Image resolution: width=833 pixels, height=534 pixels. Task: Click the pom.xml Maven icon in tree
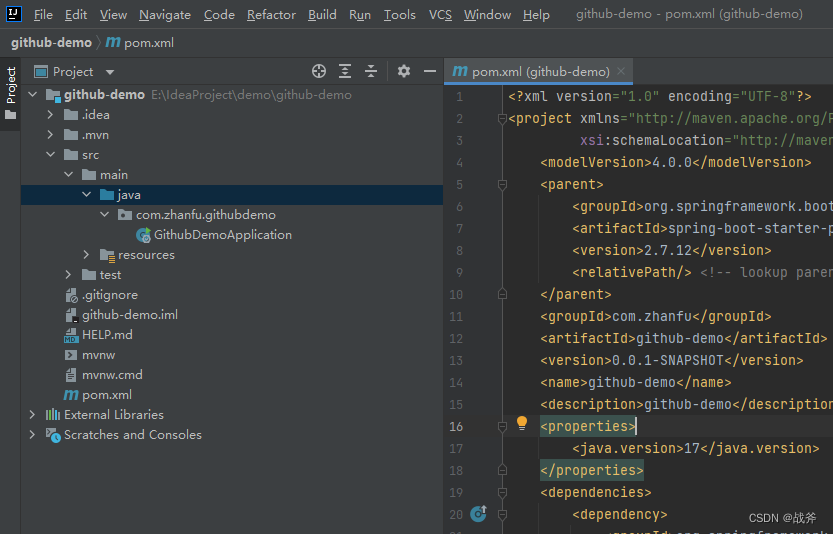(71, 395)
